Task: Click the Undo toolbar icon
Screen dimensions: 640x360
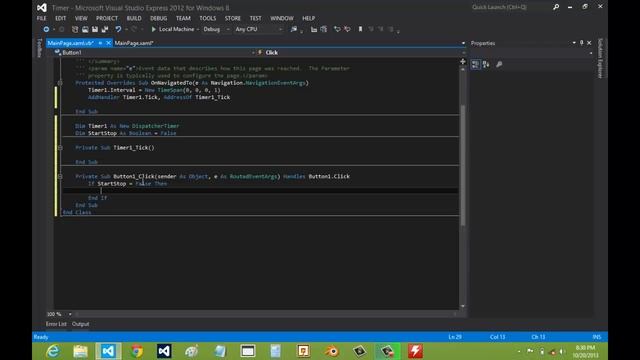Action: 118,29
